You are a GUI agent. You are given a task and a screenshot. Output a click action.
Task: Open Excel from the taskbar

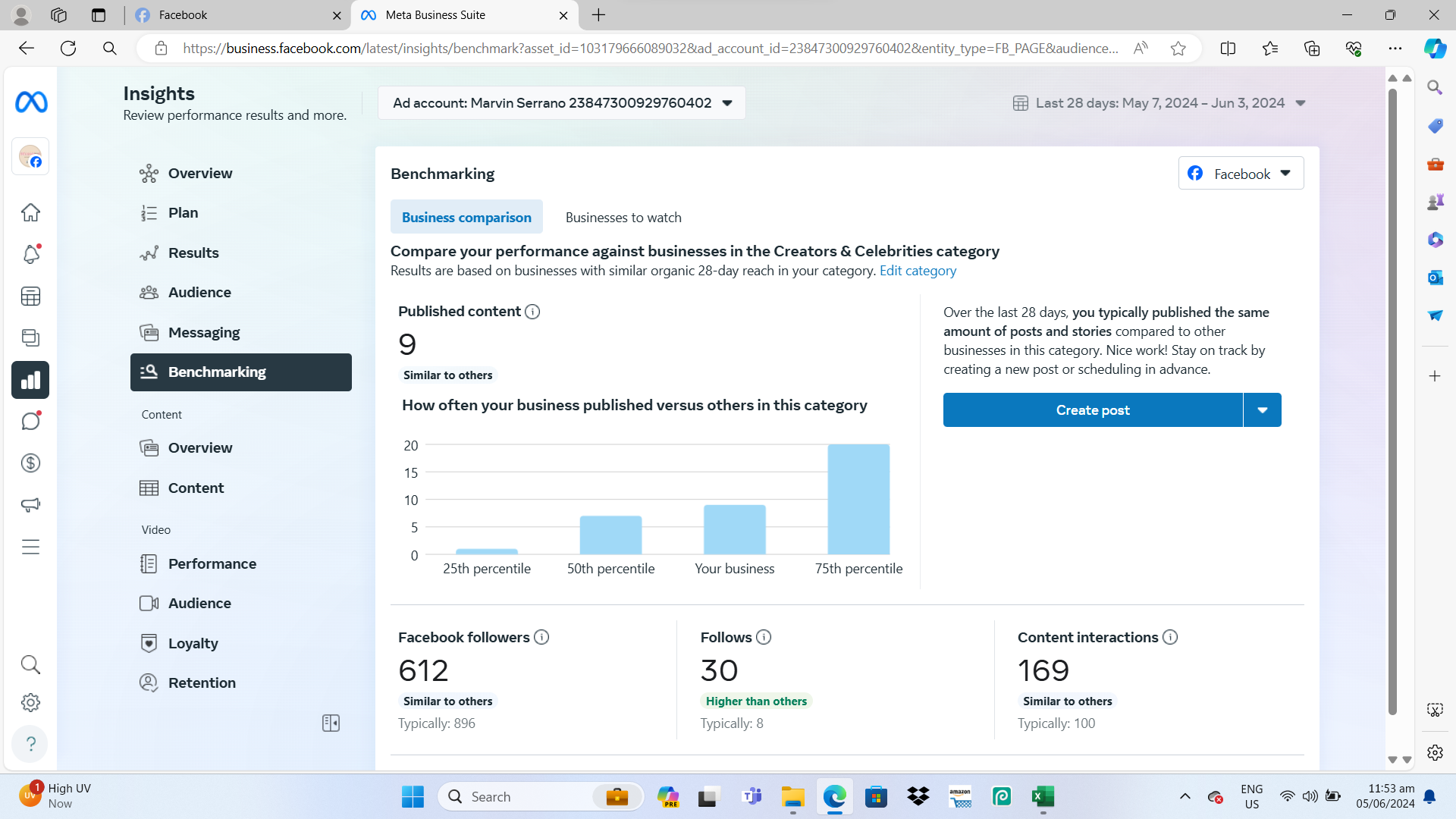(x=1043, y=796)
